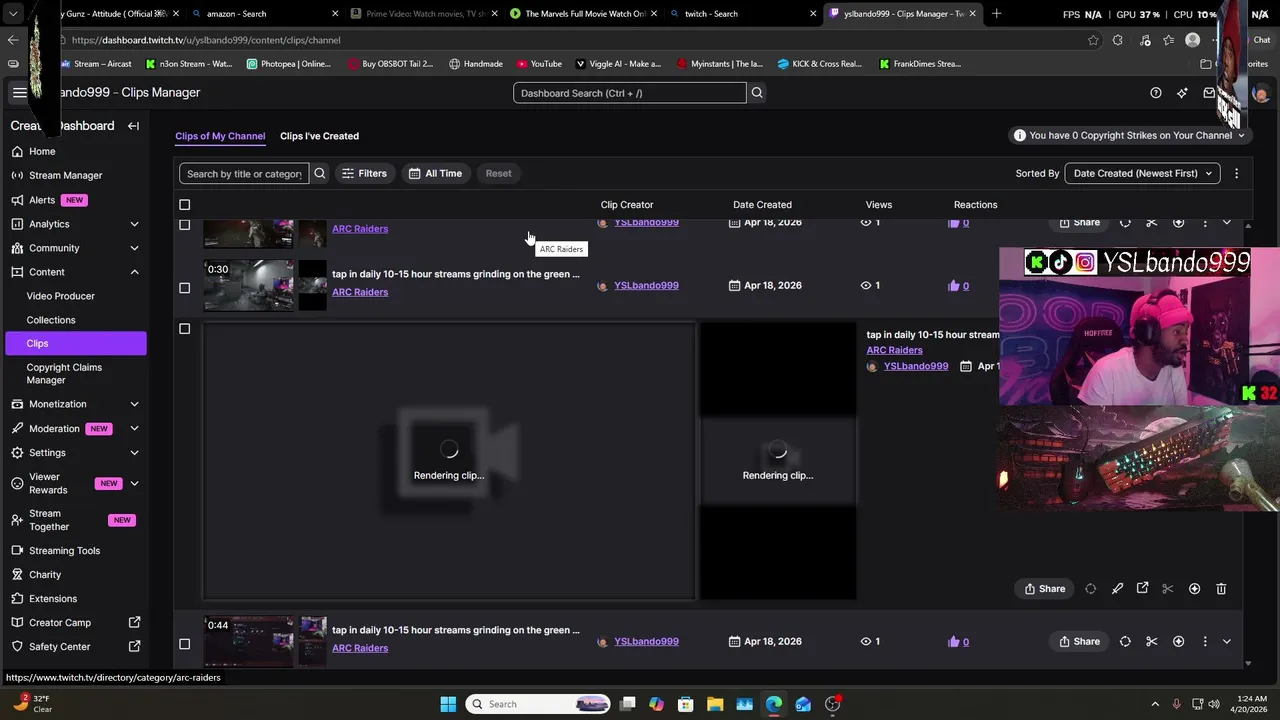Add this page to browser favorites star
This screenshot has height=720, width=1280.
point(1093,40)
